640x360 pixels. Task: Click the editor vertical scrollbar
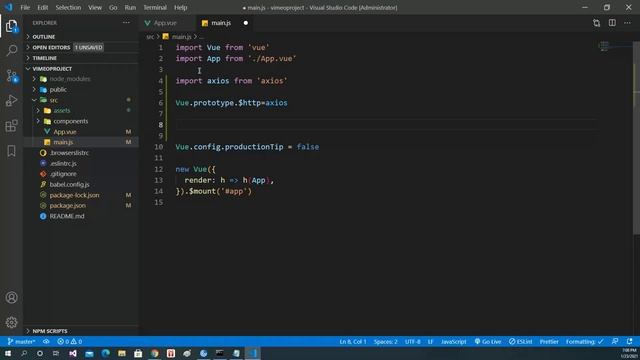pyautogui.click(x=636, y=138)
